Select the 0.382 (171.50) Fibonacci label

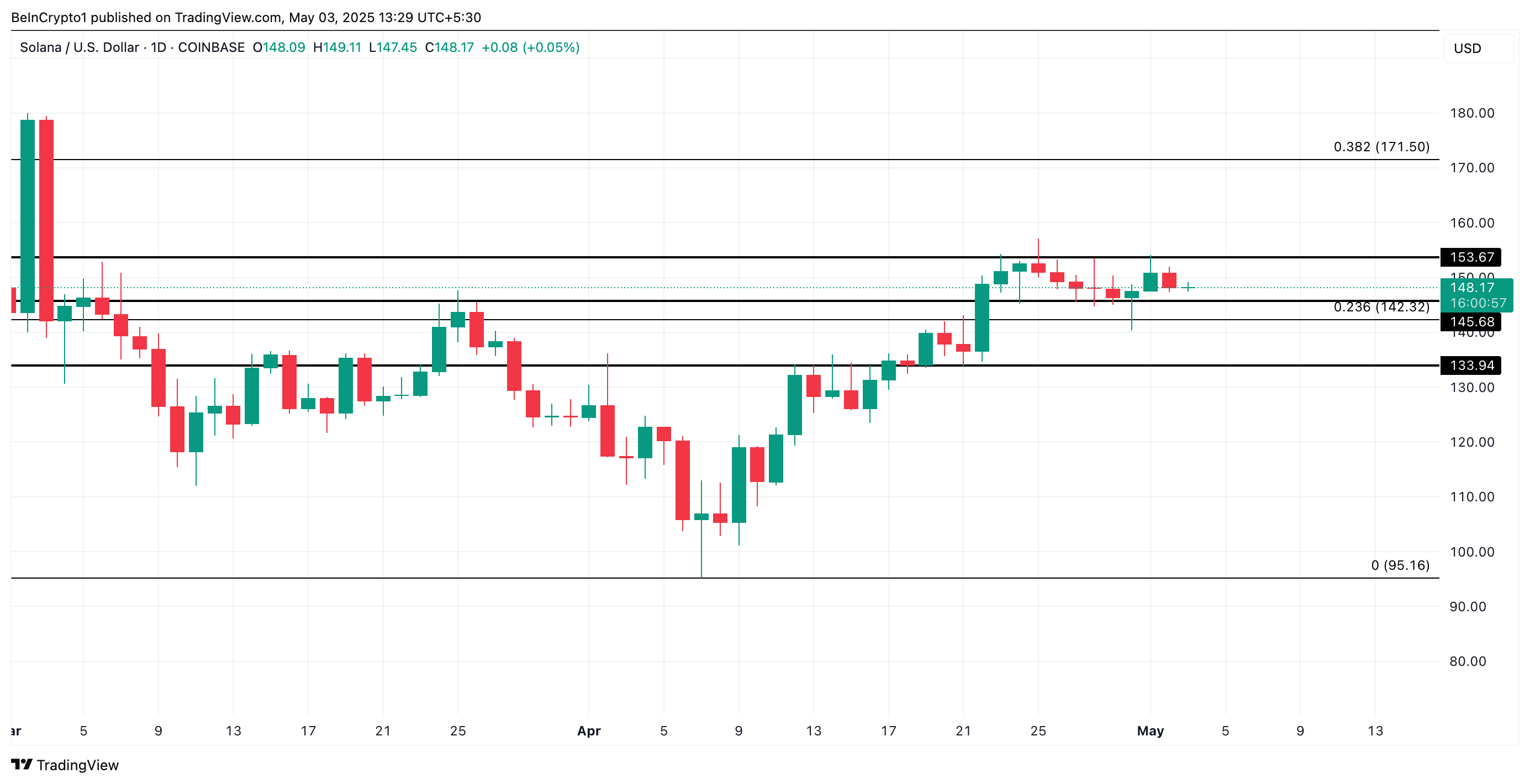pos(1381,147)
